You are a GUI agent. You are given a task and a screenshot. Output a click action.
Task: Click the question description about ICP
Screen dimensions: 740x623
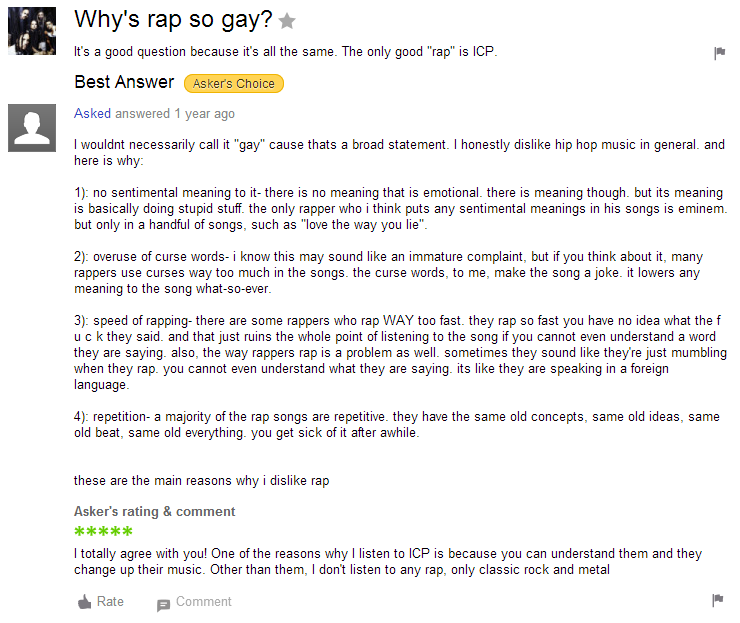pos(286,51)
